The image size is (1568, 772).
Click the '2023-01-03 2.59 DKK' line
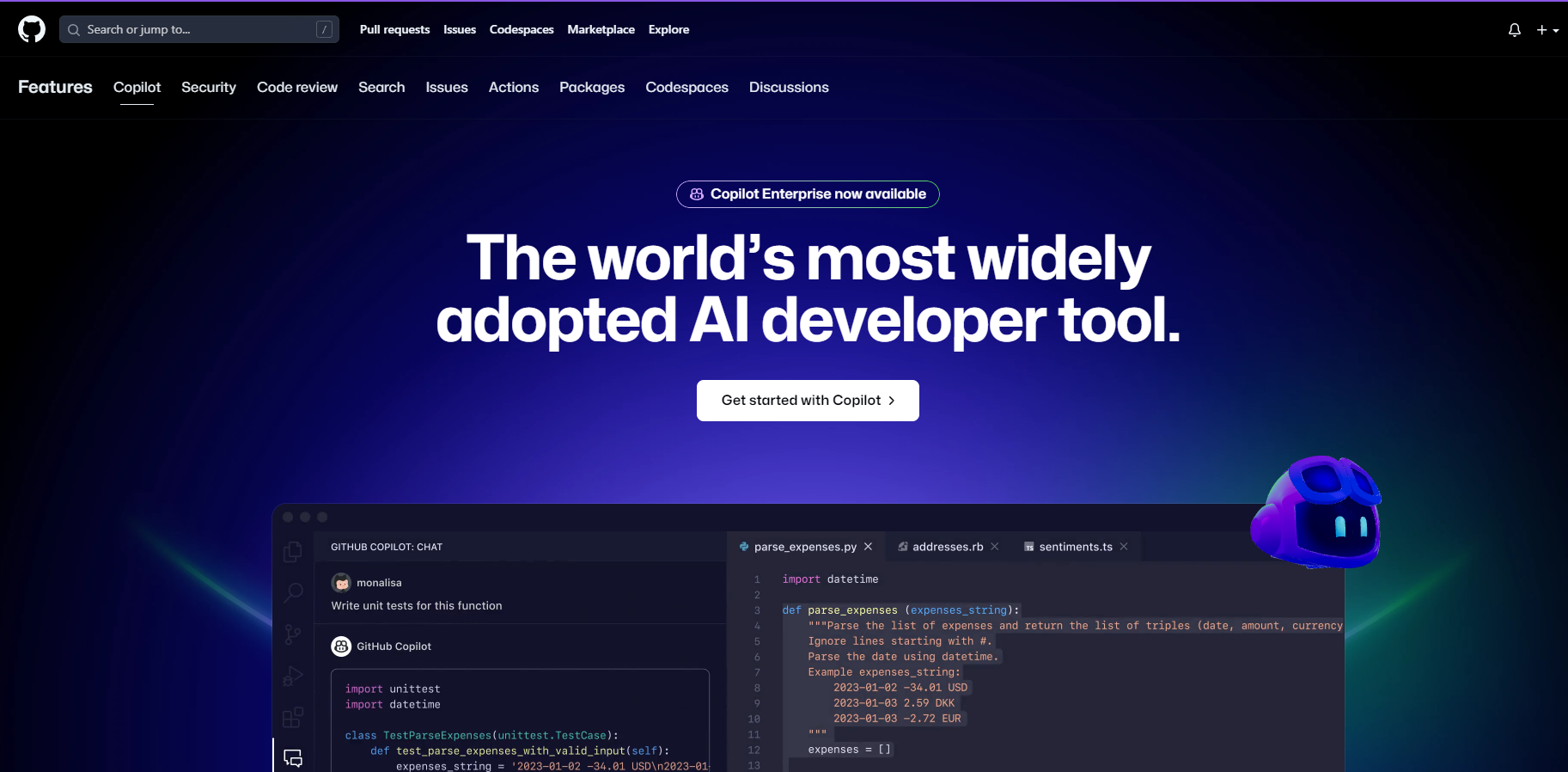pos(894,703)
